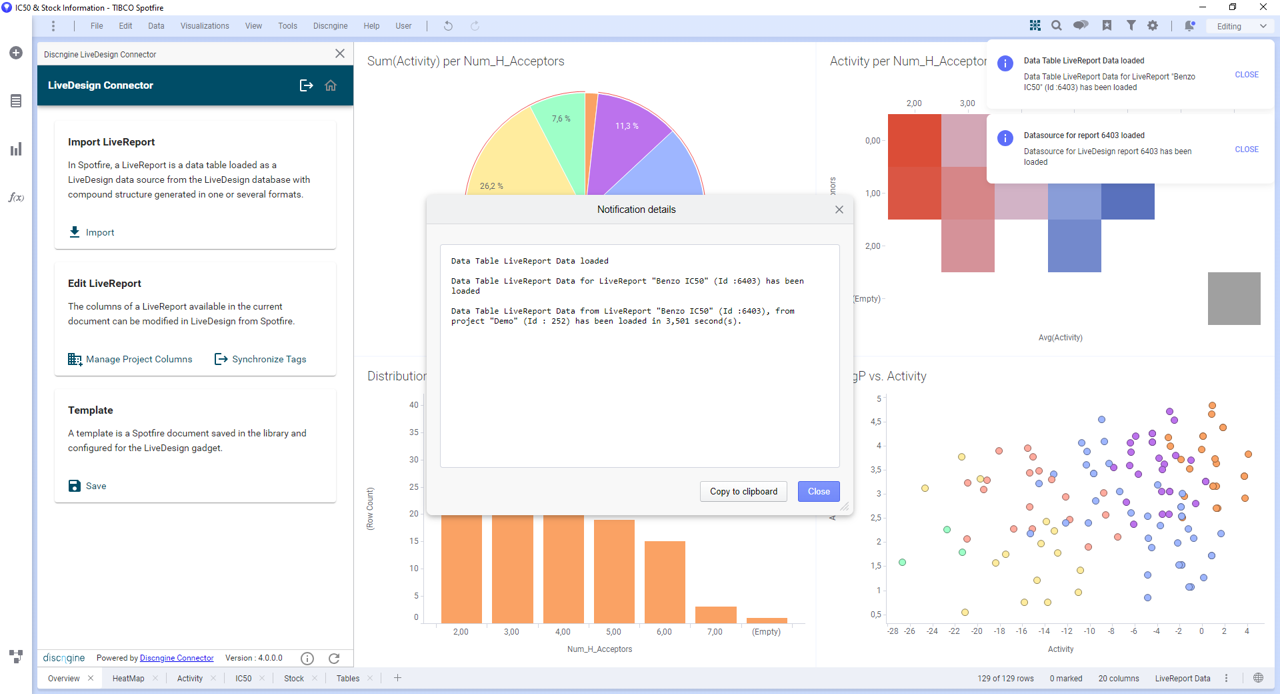The image size is (1280, 694).
Task: Open the data panel icon in left sidebar
Action: point(16,101)
